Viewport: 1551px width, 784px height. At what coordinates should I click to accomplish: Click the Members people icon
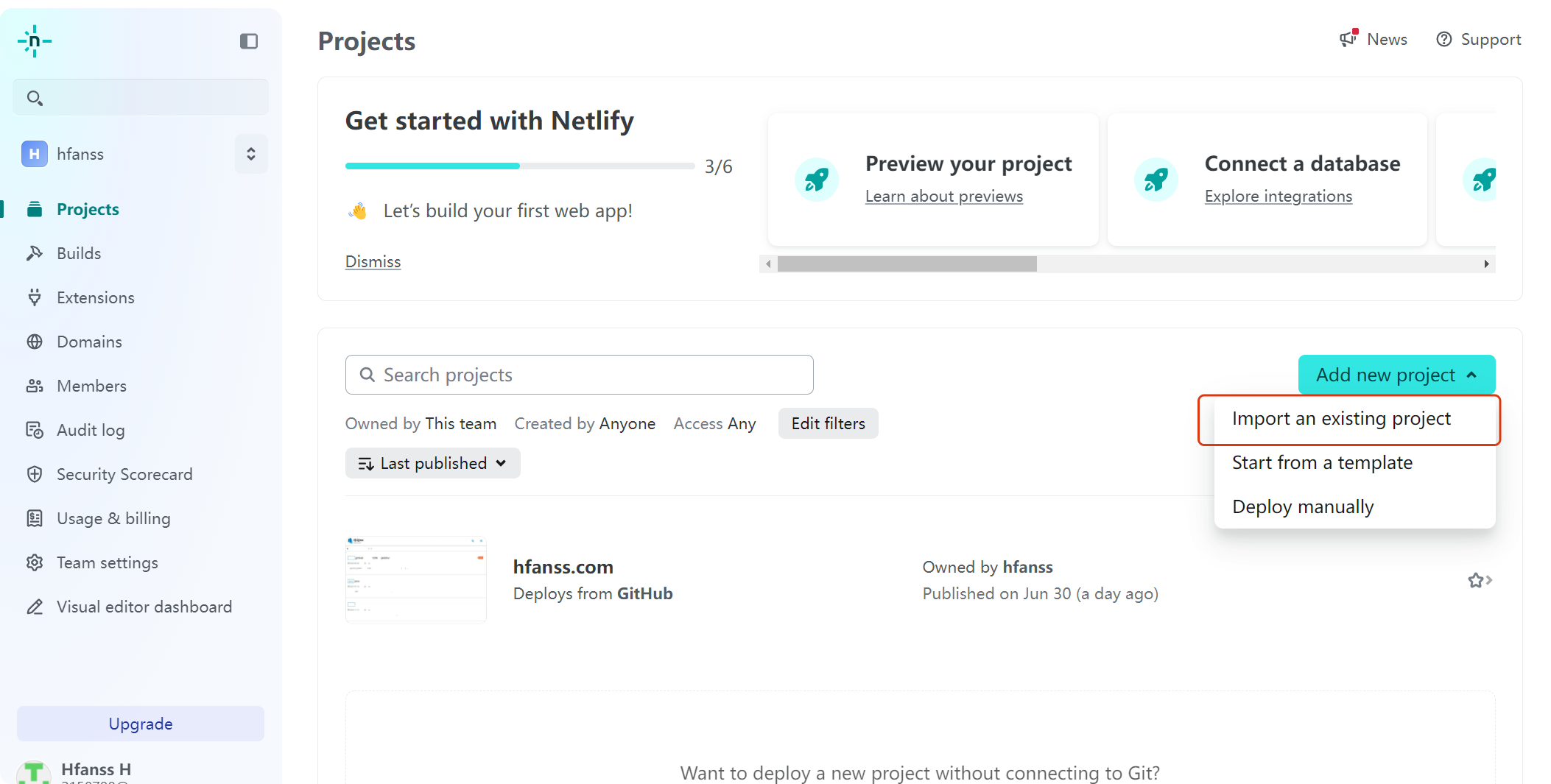point(35,386)
